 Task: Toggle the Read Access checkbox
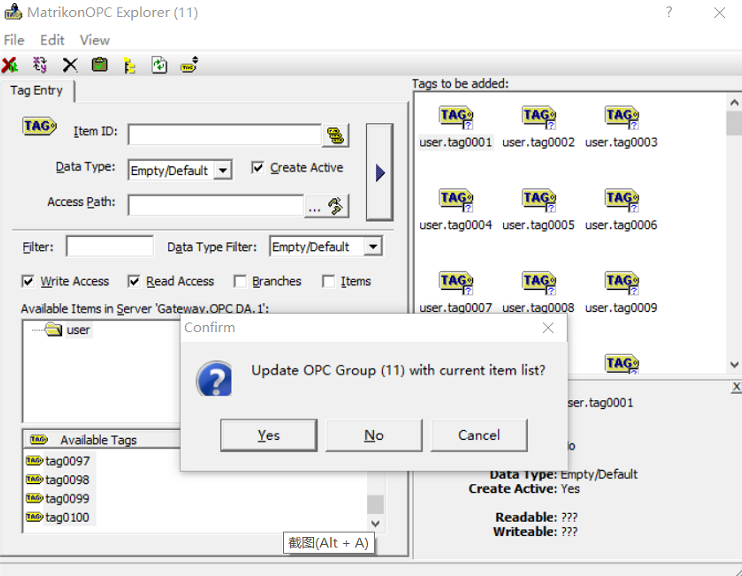click(x=134, y=281)
